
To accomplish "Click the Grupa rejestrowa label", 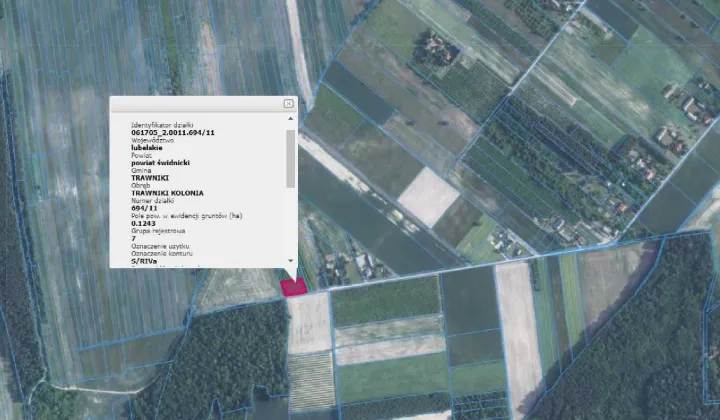I will 157,231.
